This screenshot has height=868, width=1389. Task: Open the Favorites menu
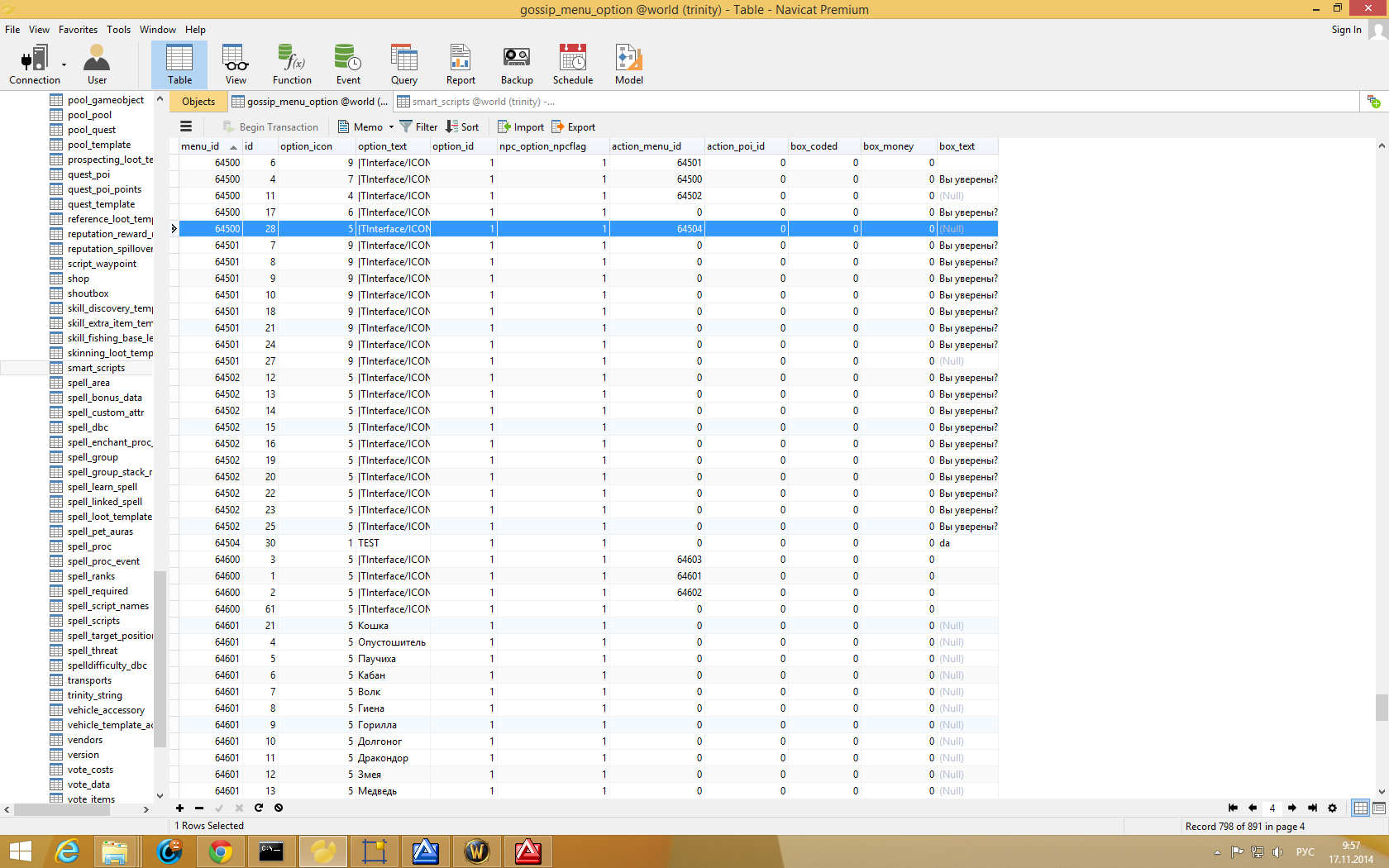point(78,29)
